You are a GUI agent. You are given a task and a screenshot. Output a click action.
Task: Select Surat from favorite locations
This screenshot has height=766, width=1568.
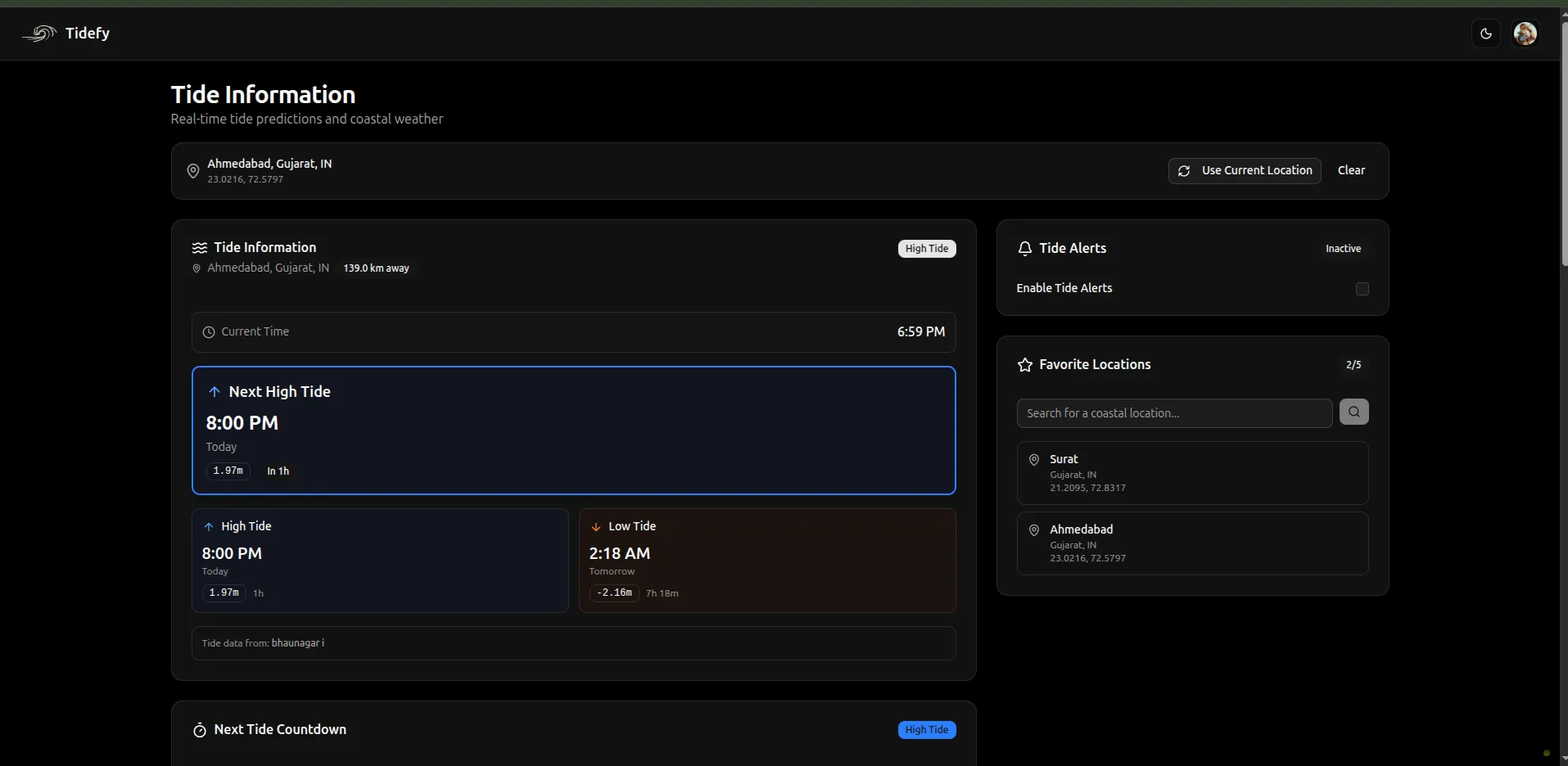point(1191,473)
